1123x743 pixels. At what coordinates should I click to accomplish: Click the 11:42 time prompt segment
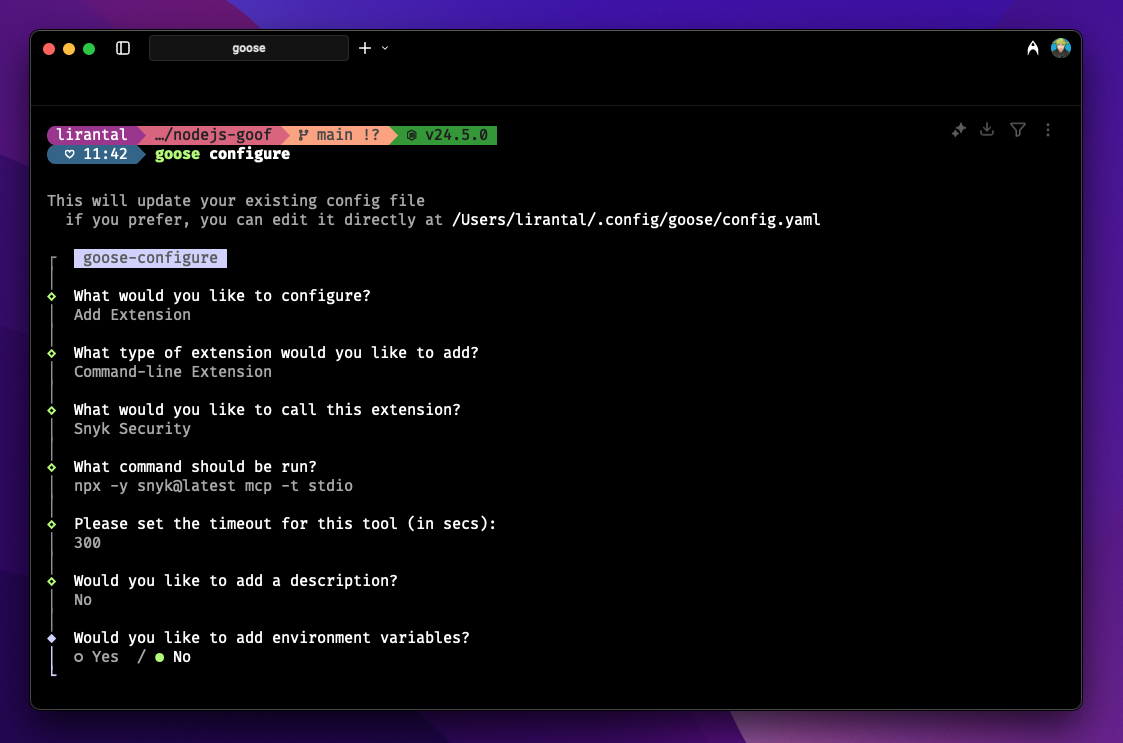coord(97,154)
